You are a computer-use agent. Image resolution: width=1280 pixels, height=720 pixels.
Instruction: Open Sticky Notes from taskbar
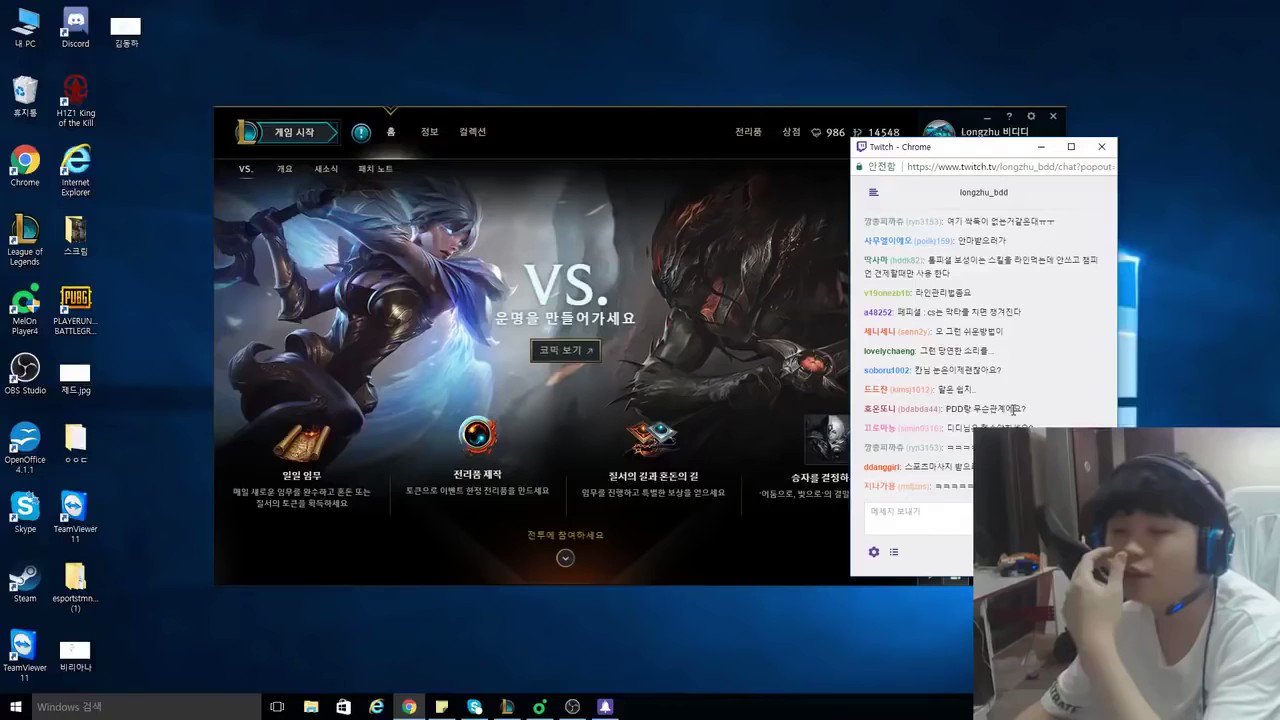point(441,707)
